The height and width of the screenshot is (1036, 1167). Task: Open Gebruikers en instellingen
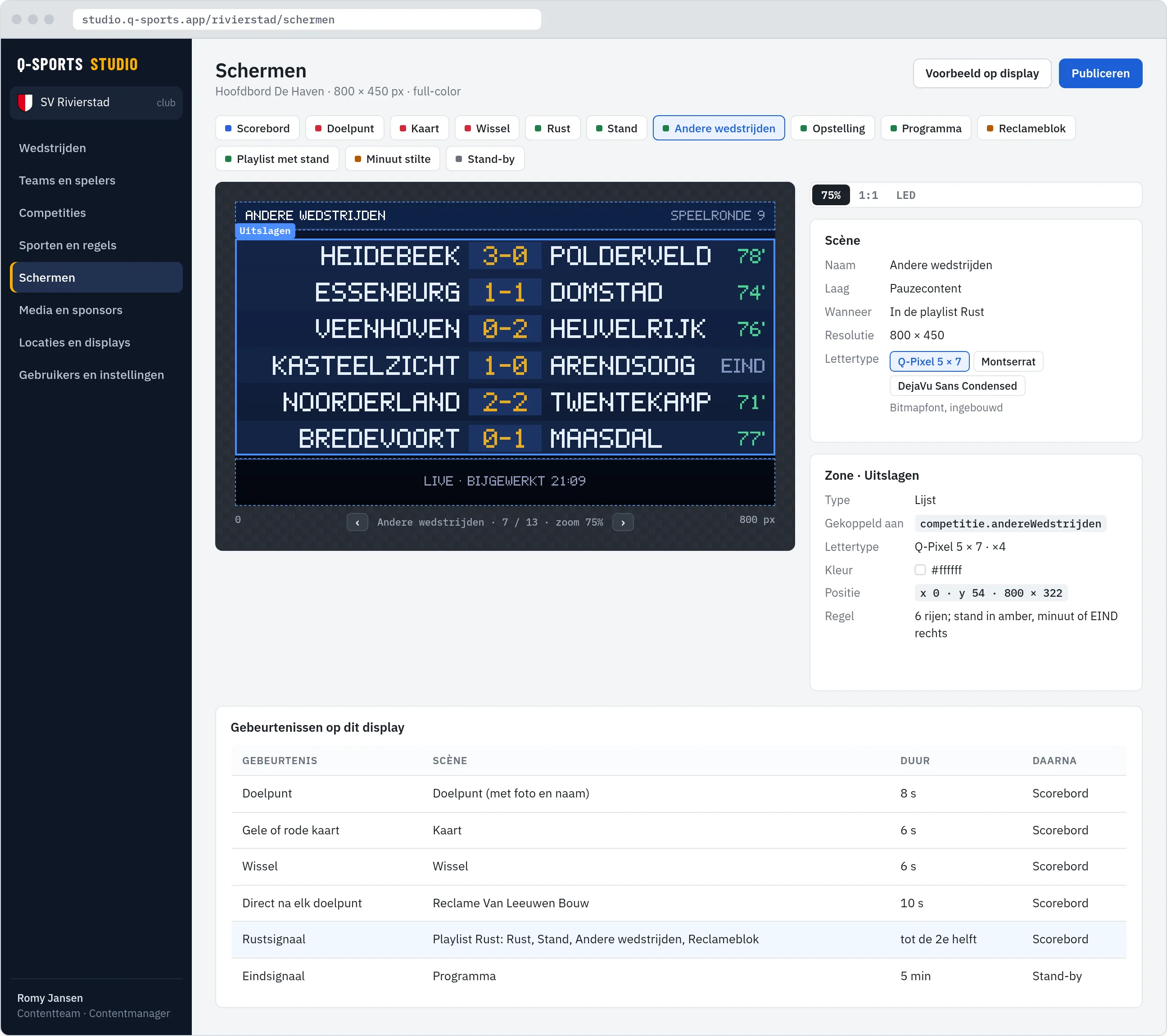[96, 375]
